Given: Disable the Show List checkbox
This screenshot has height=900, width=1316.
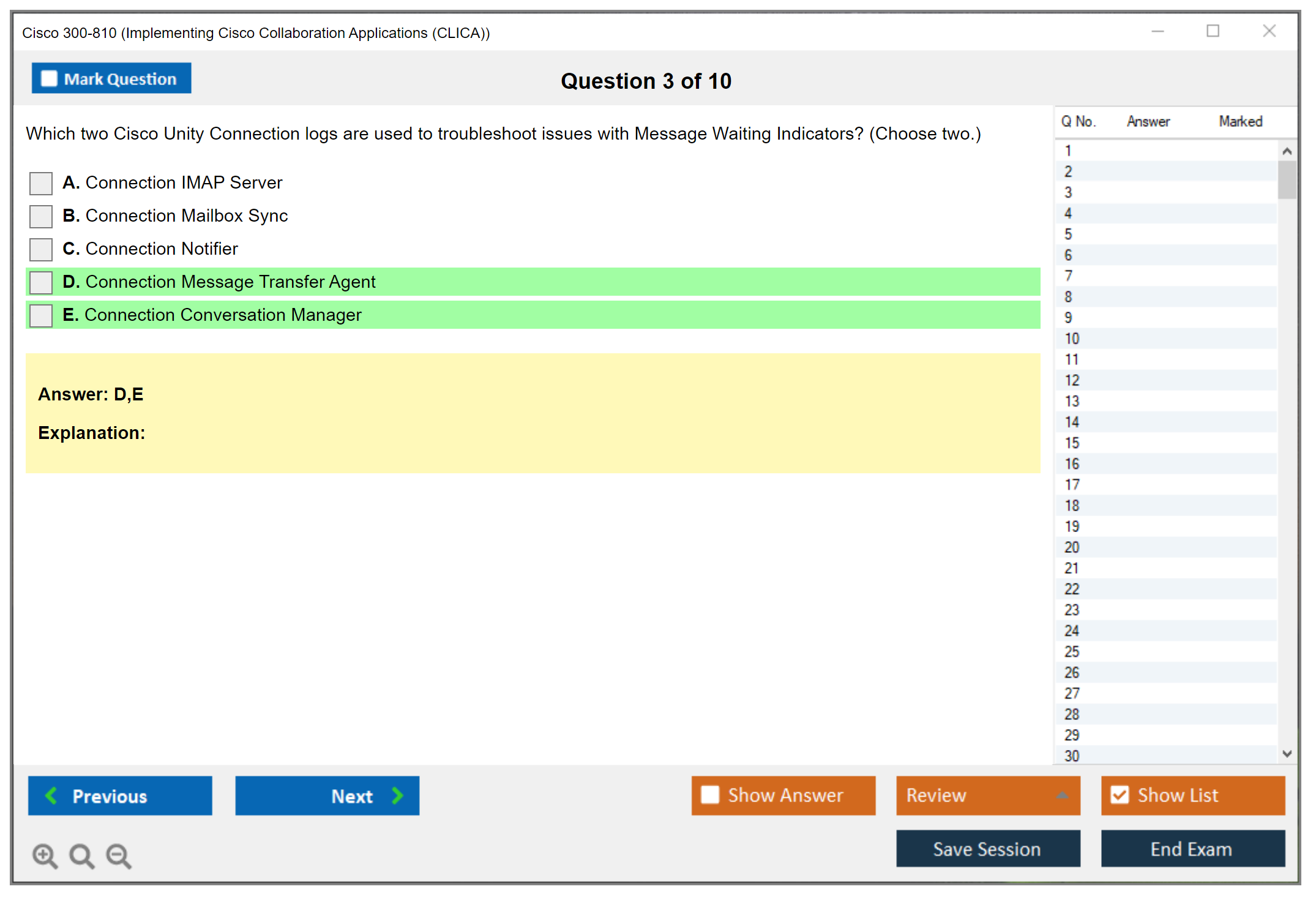Looking at the screenshot, I should click(x=1120, y=795).
